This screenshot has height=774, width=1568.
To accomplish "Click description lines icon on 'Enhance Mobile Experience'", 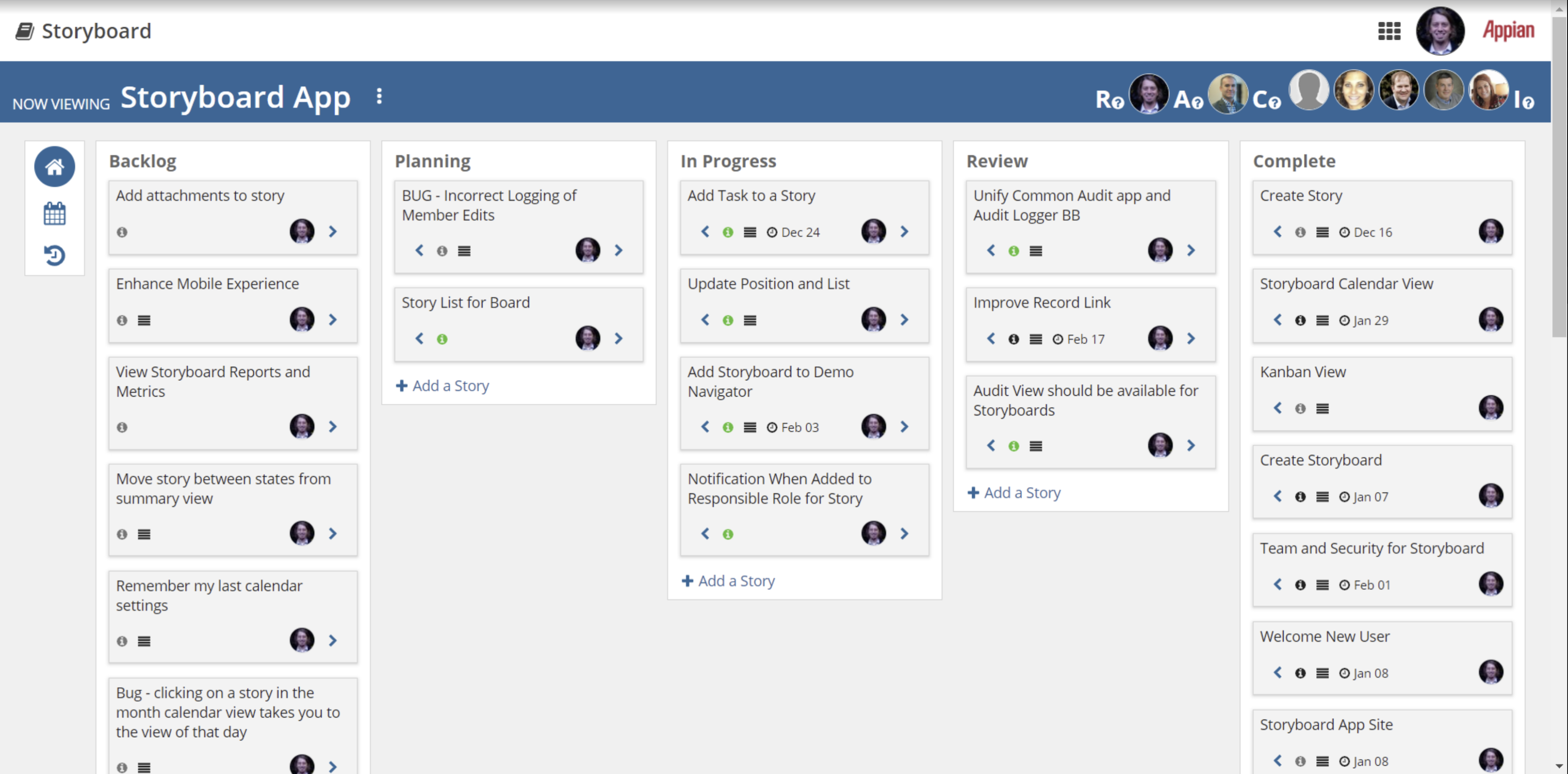I will point(144,320).
